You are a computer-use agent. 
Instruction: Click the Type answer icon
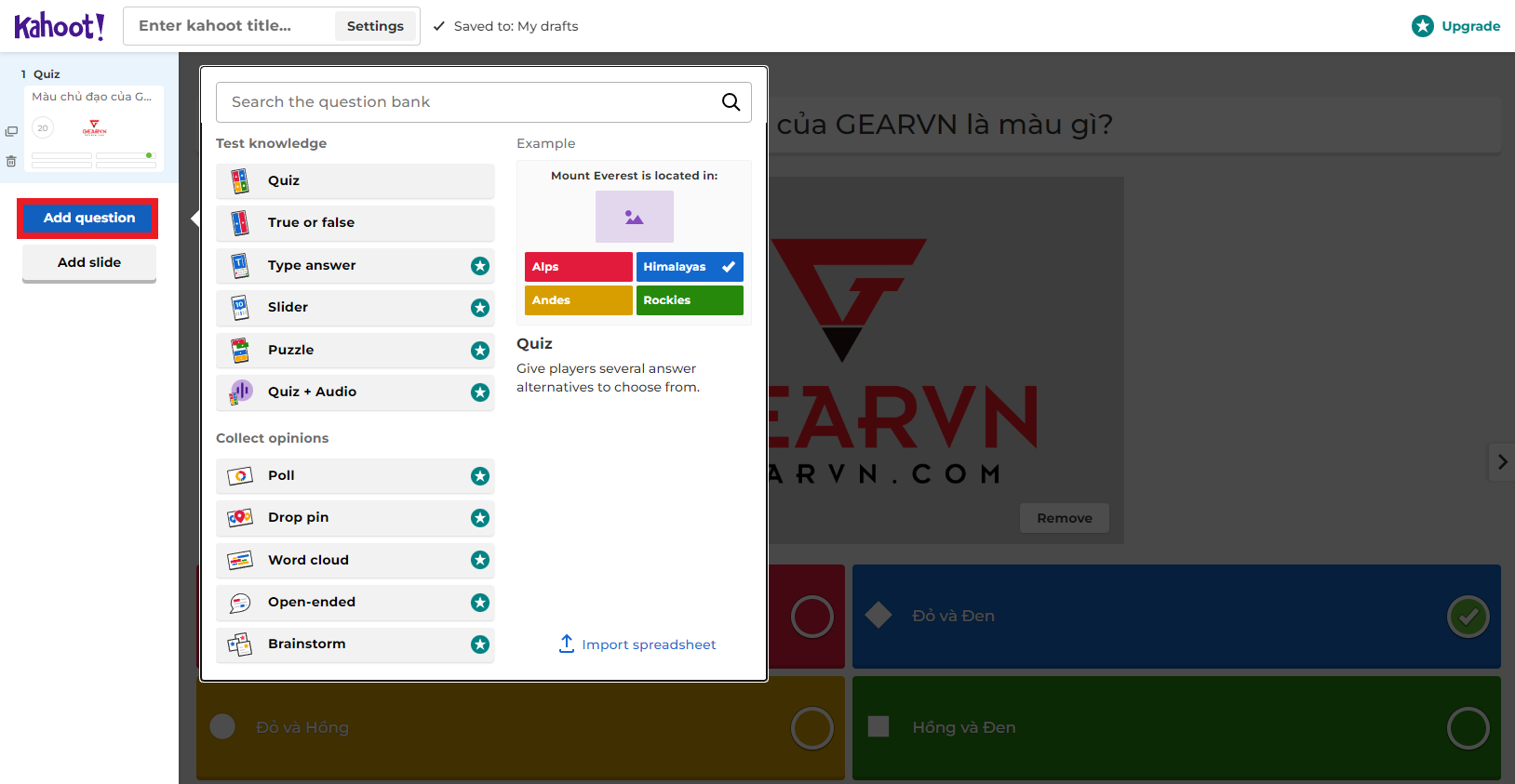click(x=240, y=265)
